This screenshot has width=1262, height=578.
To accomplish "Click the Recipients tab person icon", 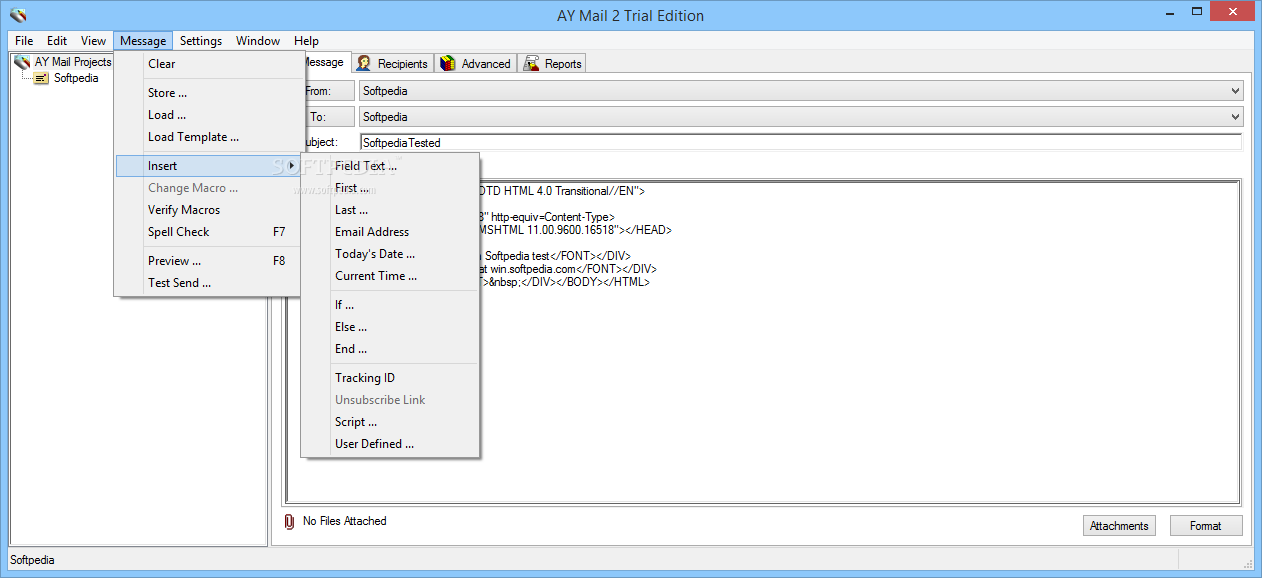I will pos(365,63).
